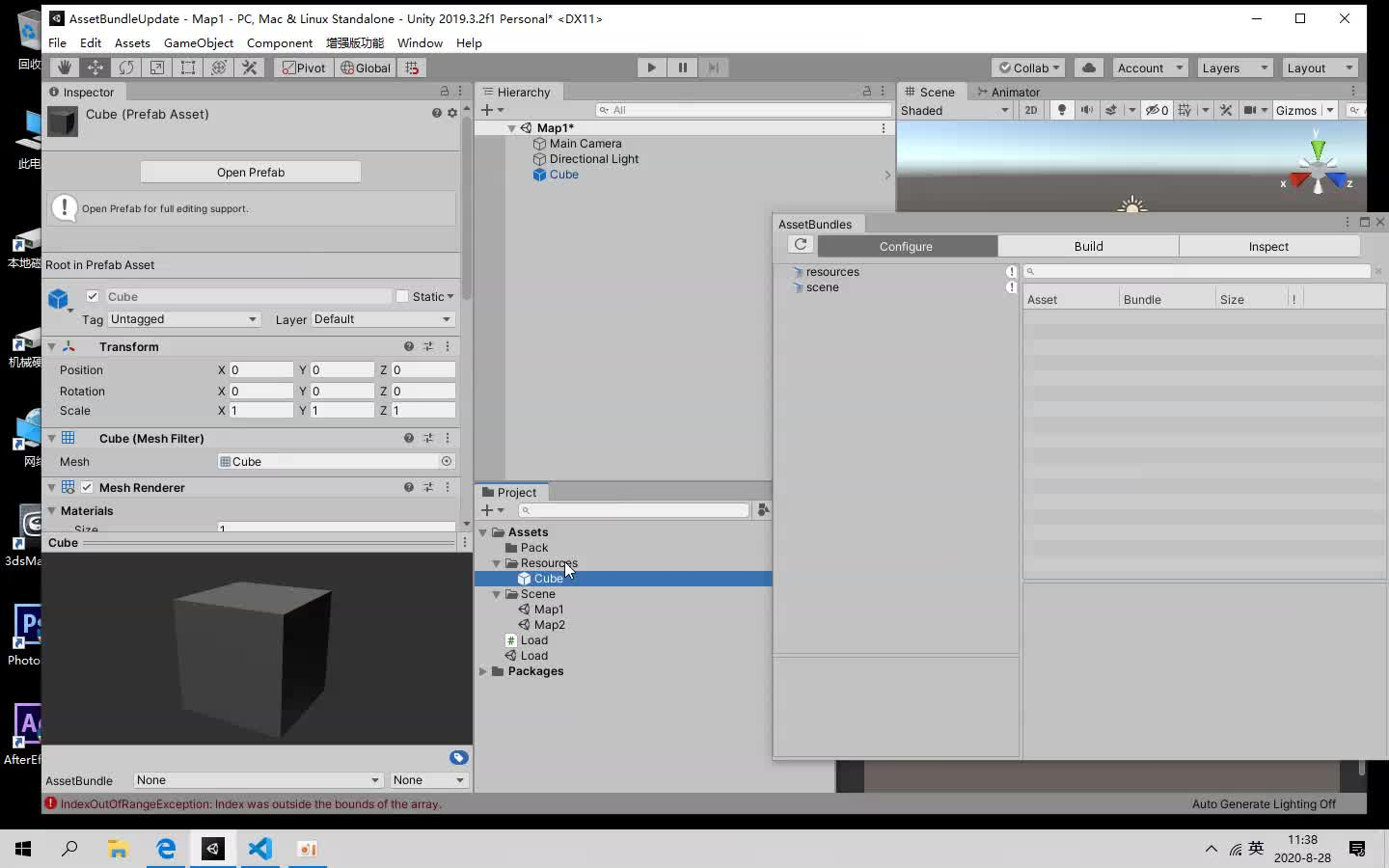This screenshot has height=868, width=1389.
Task: Open Visual Studio Code from the taskbar
Action: tap(259, 850)
